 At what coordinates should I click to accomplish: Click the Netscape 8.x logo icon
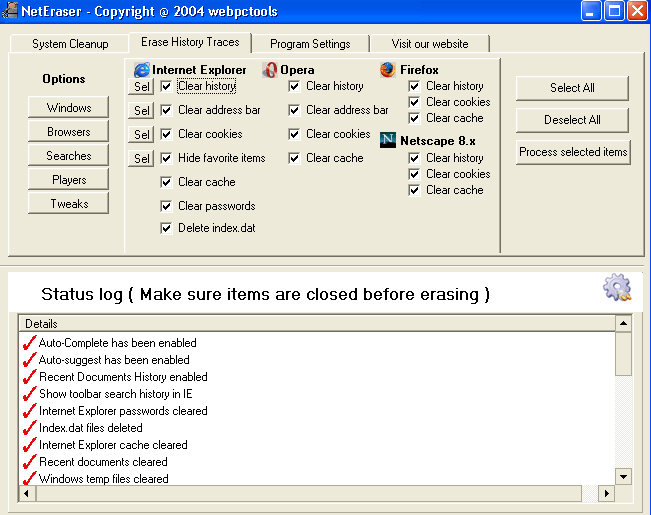point(388,140)
